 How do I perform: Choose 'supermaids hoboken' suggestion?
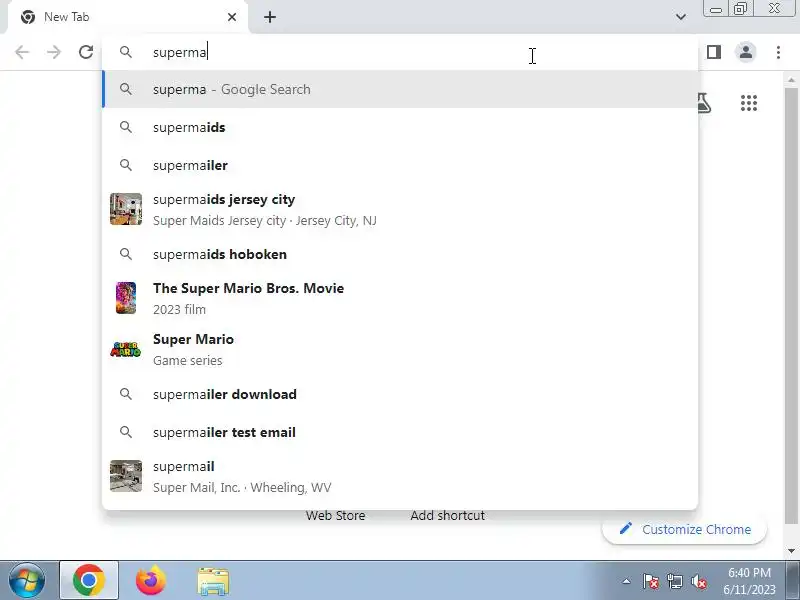pos(400,254)
